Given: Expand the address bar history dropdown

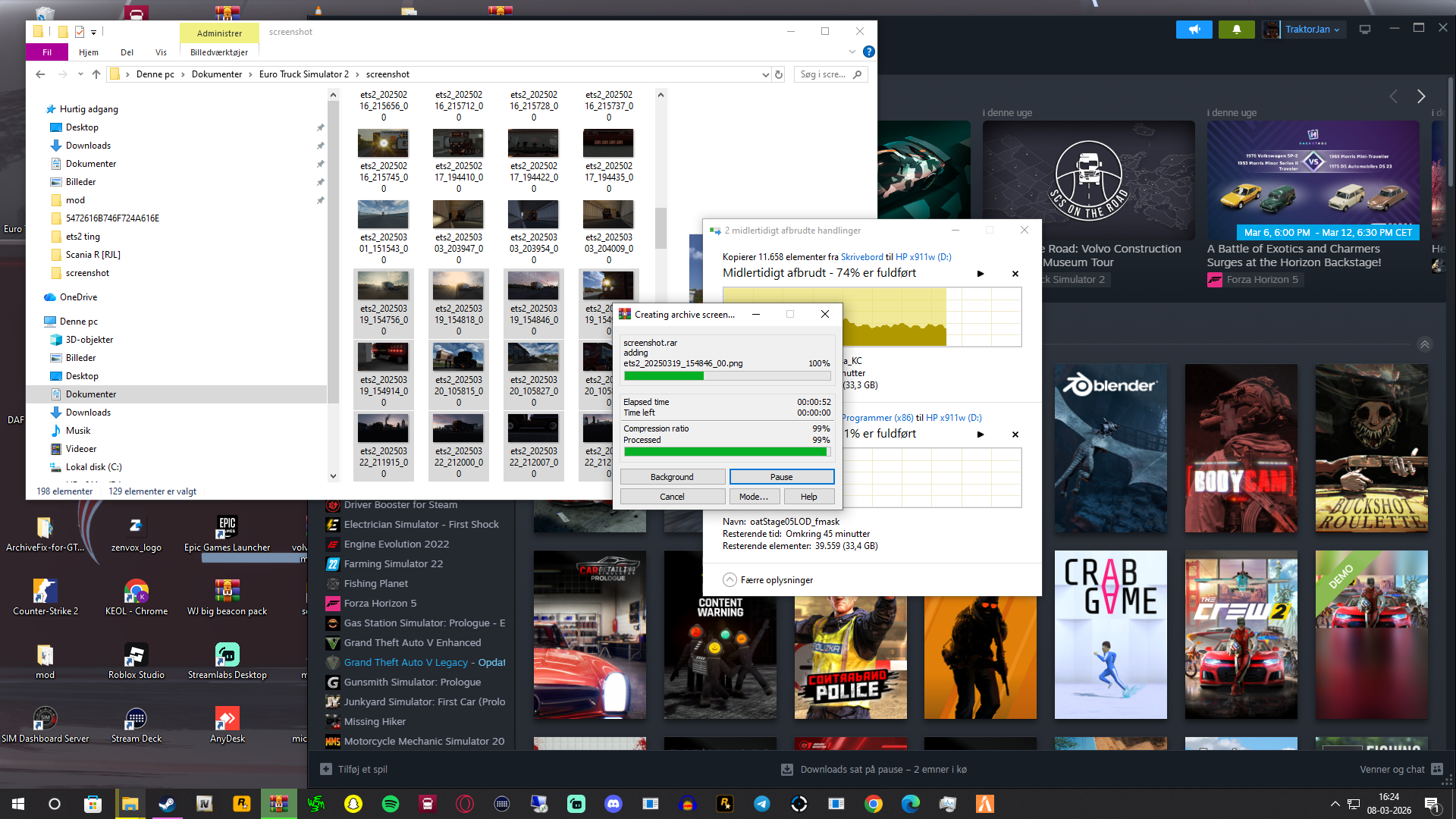Looking at the screenshot, I should pos(765,74).
